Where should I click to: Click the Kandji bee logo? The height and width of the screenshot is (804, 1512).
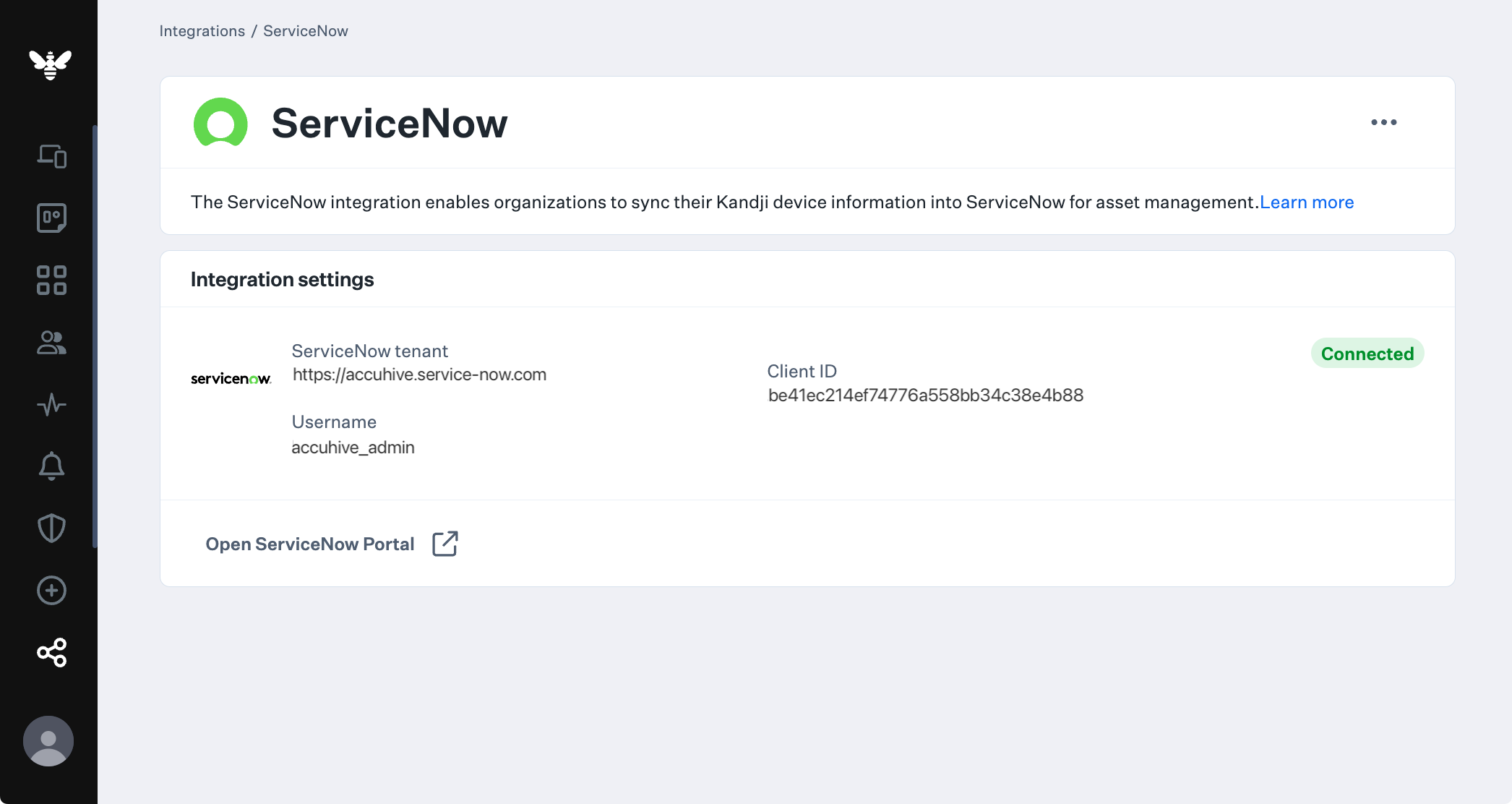pyautogui.click(x=50, y=64)
